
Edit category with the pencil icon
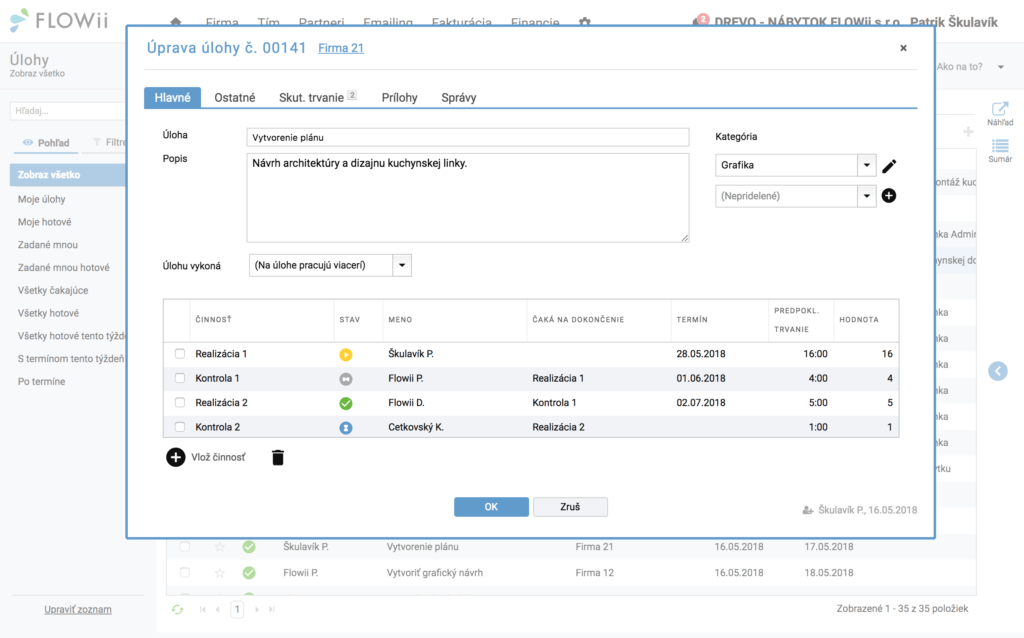click(x=889, y=166)
